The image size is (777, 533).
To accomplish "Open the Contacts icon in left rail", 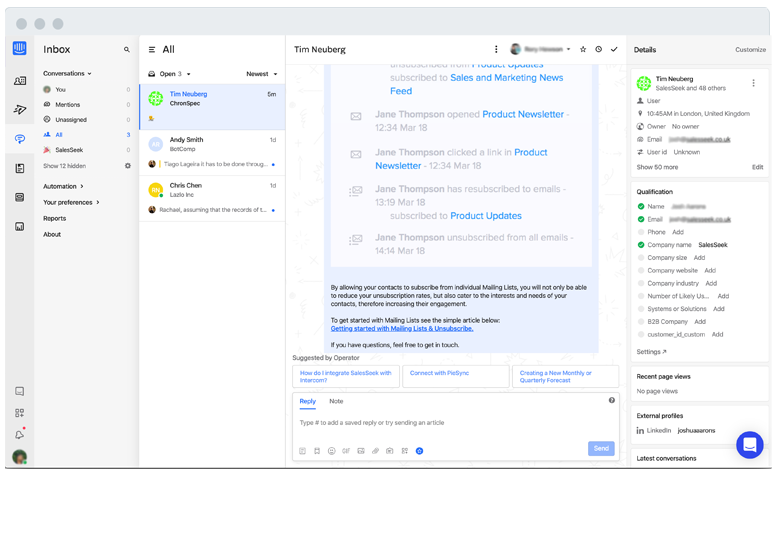I will point(20,81).
